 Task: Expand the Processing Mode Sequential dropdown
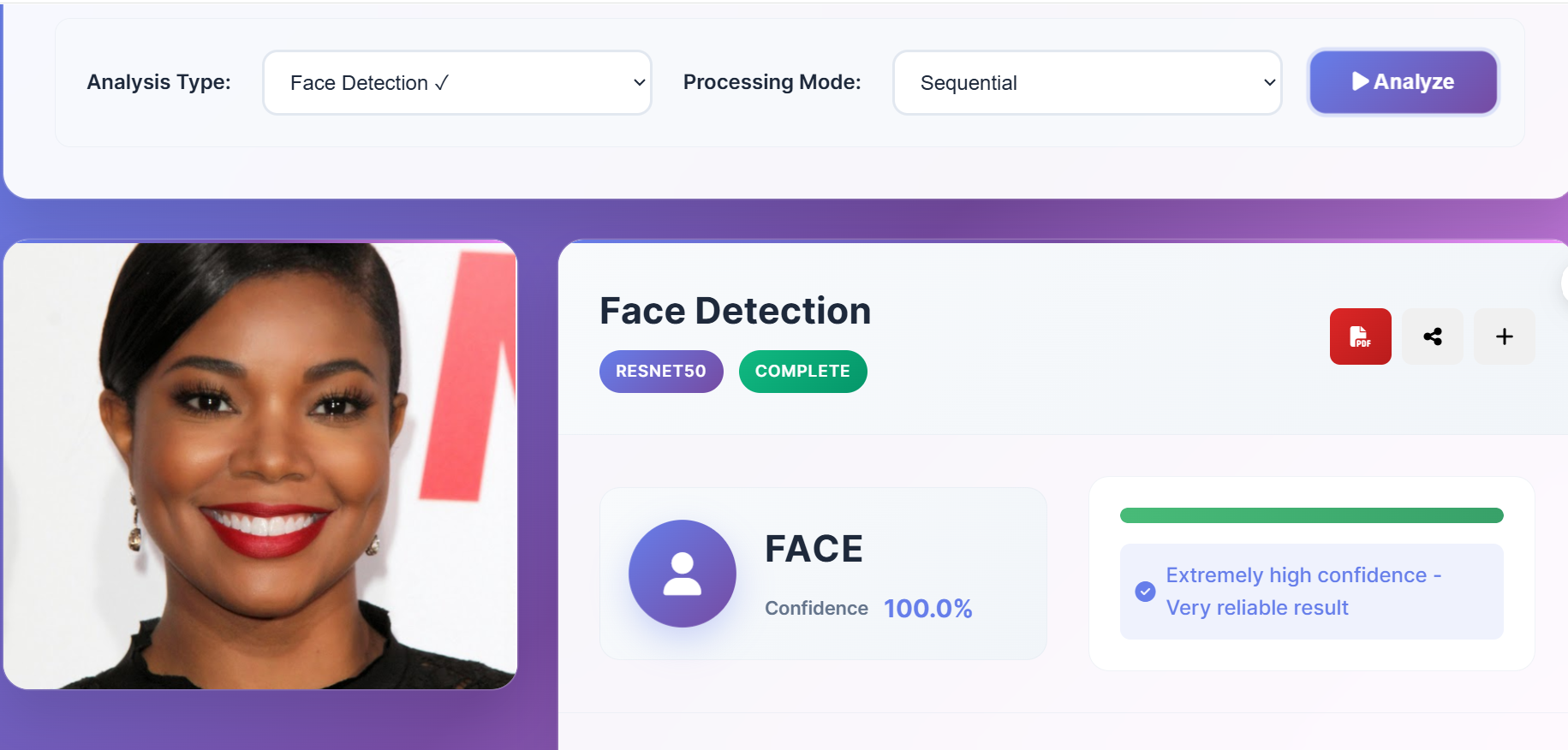coord(1086,82)
